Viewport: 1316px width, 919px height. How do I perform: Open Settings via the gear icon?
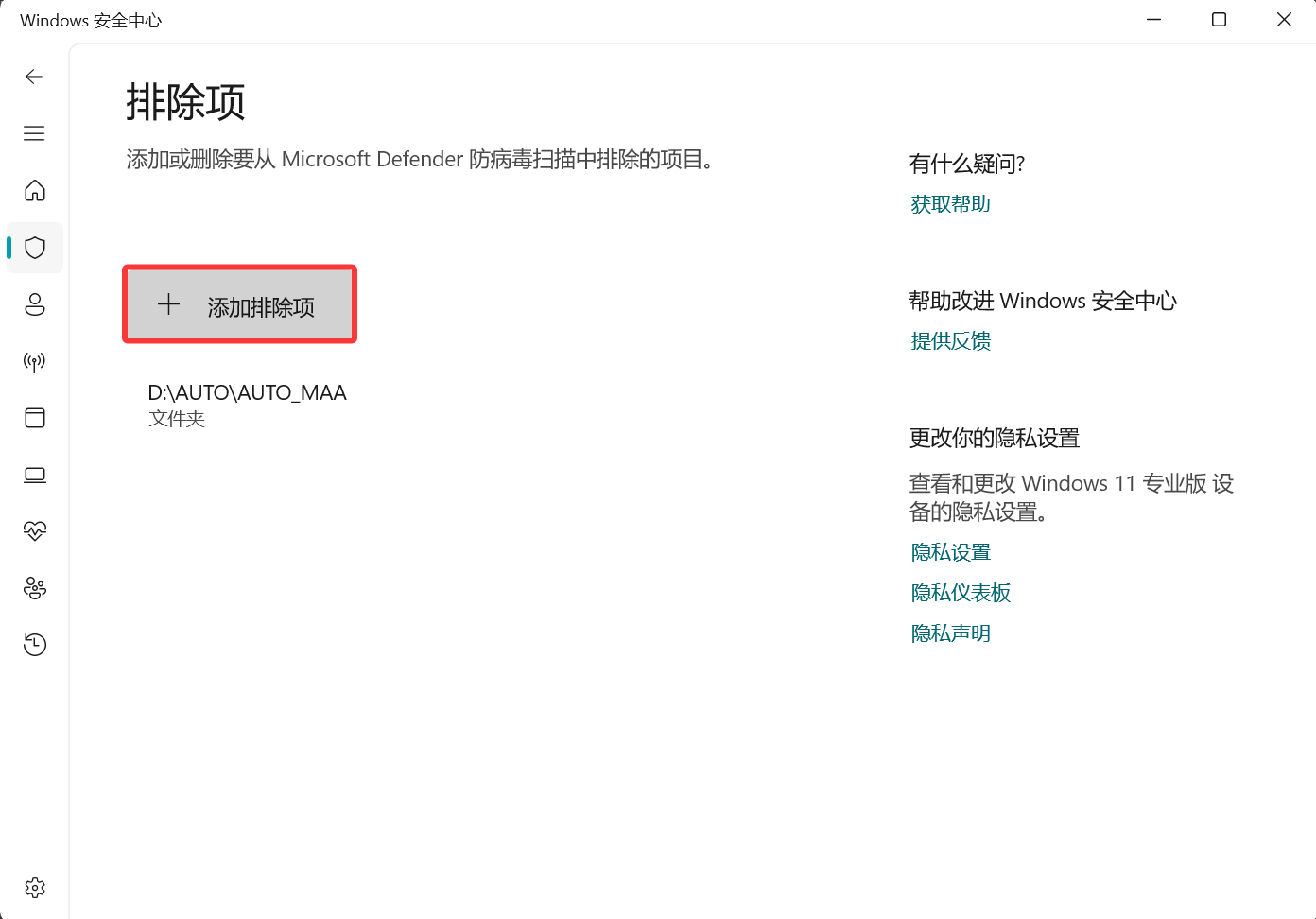pos(34,888)
